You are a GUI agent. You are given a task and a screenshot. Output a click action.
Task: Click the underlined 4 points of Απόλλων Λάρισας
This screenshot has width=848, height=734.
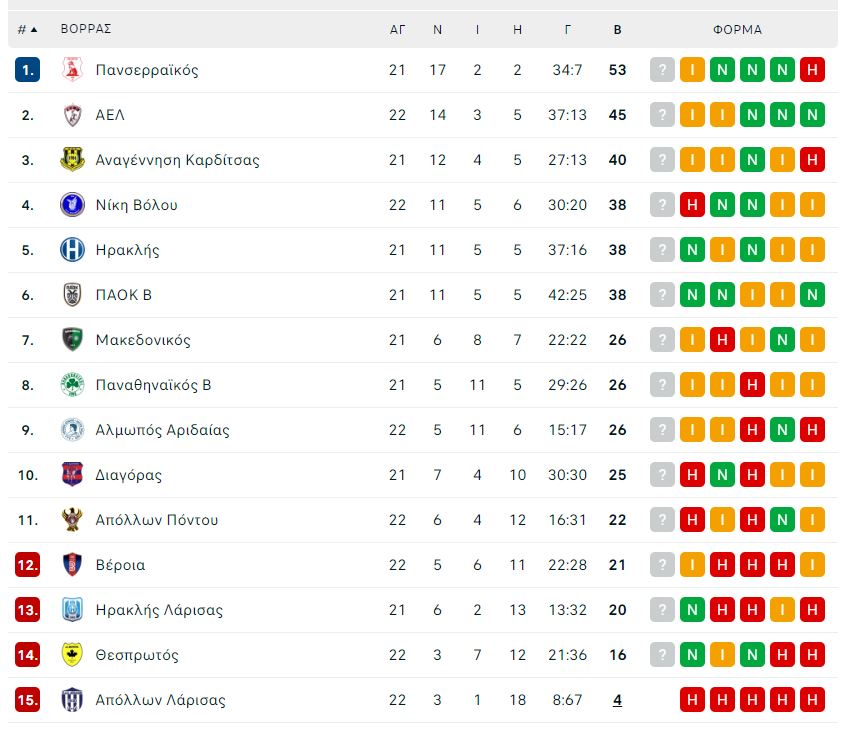[617, 700]
